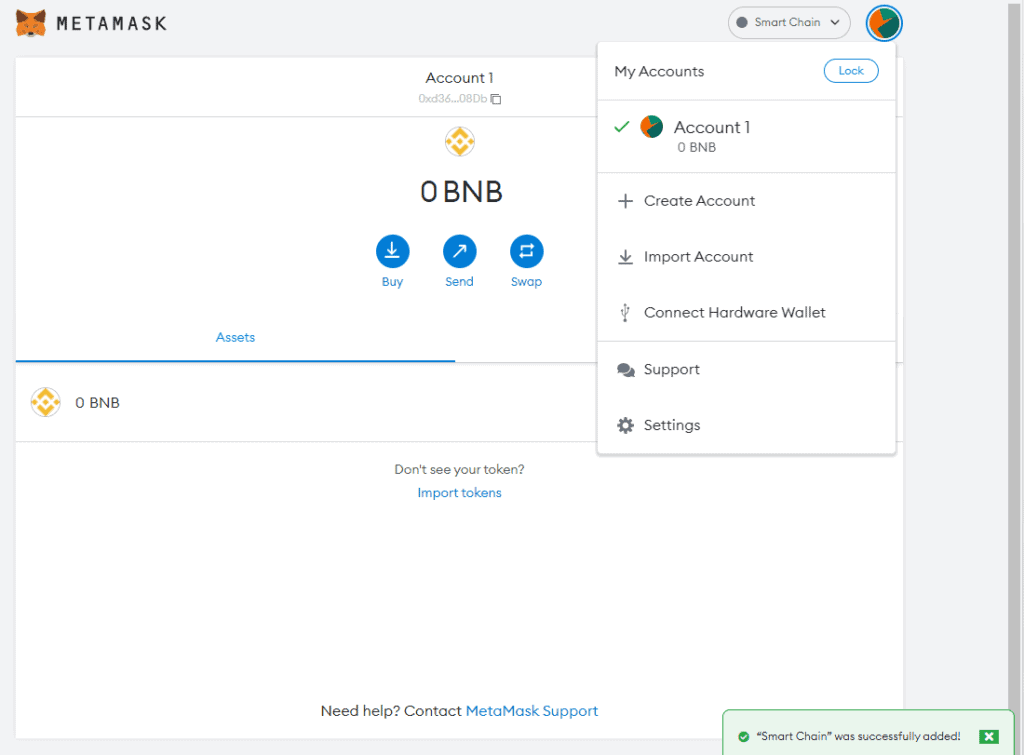
Task: Click the 0 BNB main balance text
Action: click(461, 192)
